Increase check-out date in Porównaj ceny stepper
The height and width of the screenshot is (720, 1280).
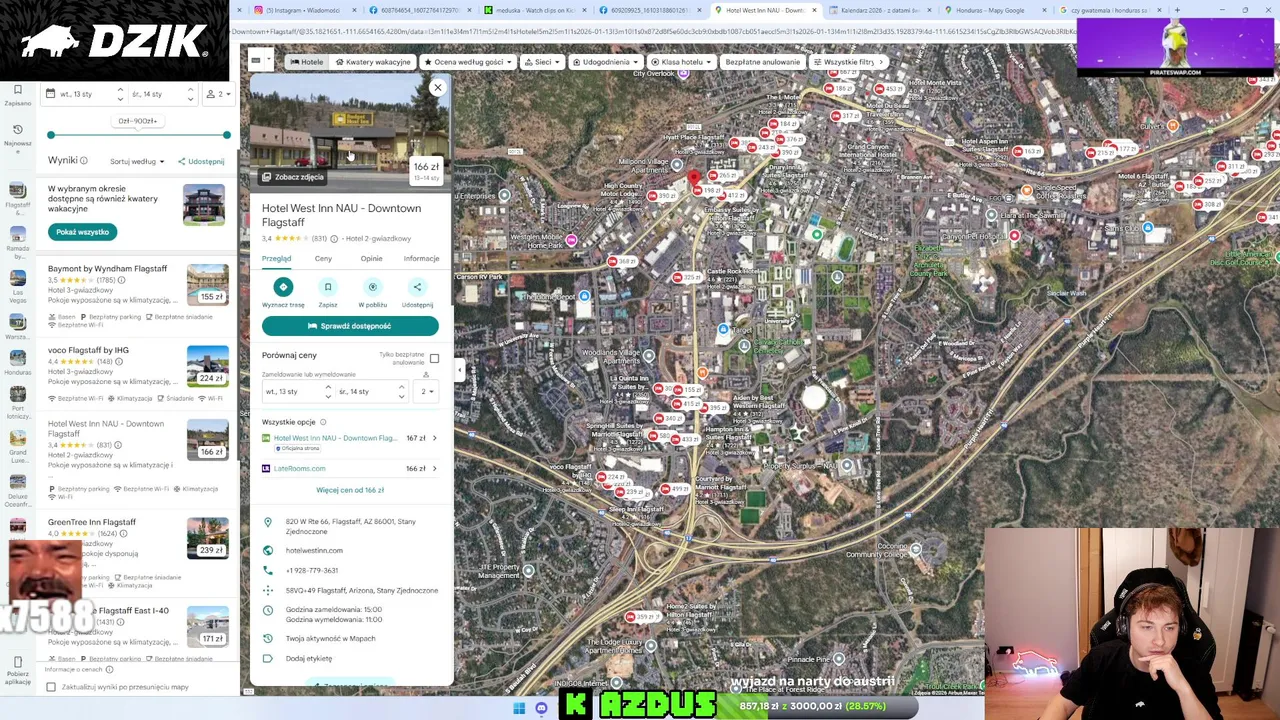(402, 387)
